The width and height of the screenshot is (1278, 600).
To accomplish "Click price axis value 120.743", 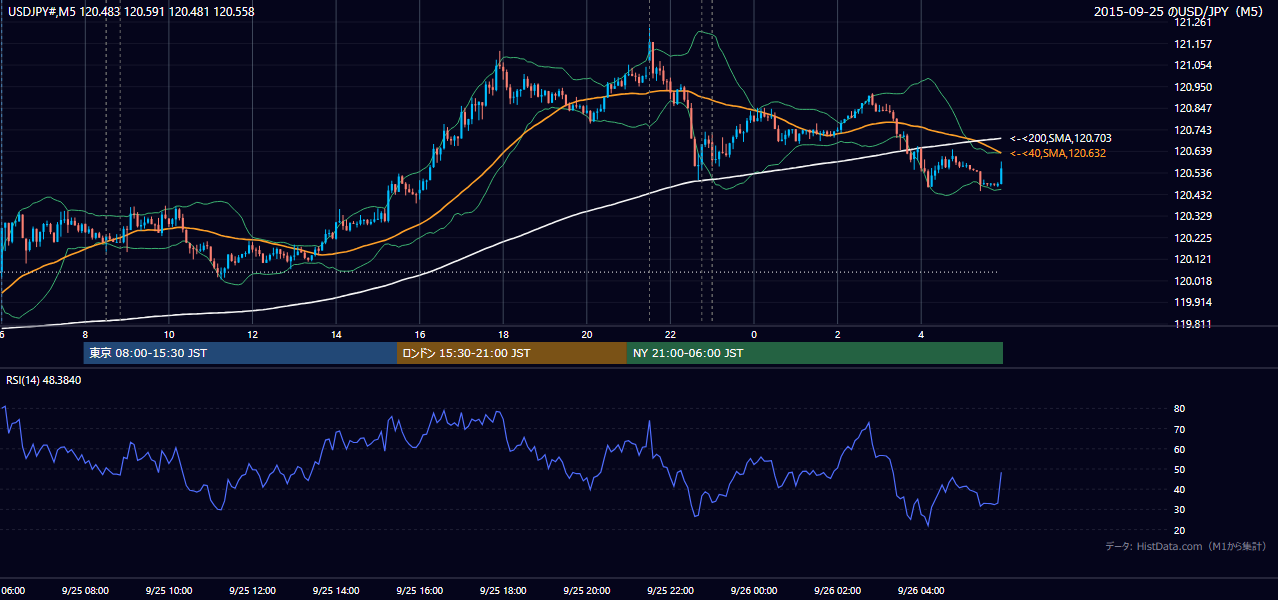I will pos(1194,130).
